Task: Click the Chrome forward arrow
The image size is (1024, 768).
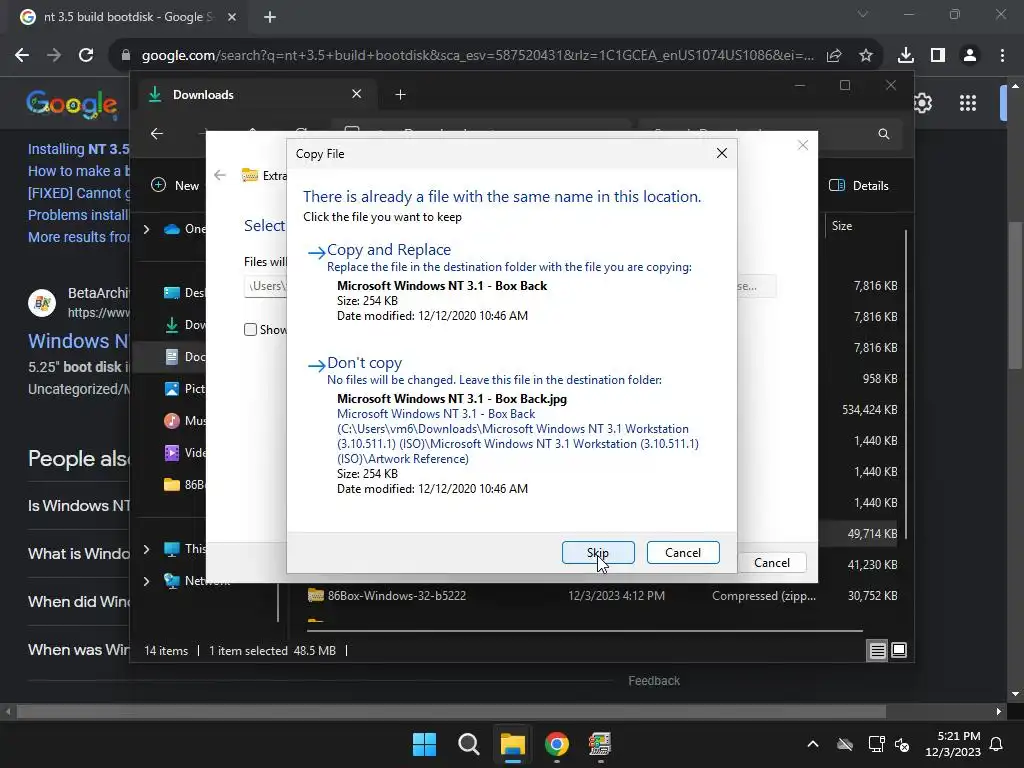Action: click(54, 56)
